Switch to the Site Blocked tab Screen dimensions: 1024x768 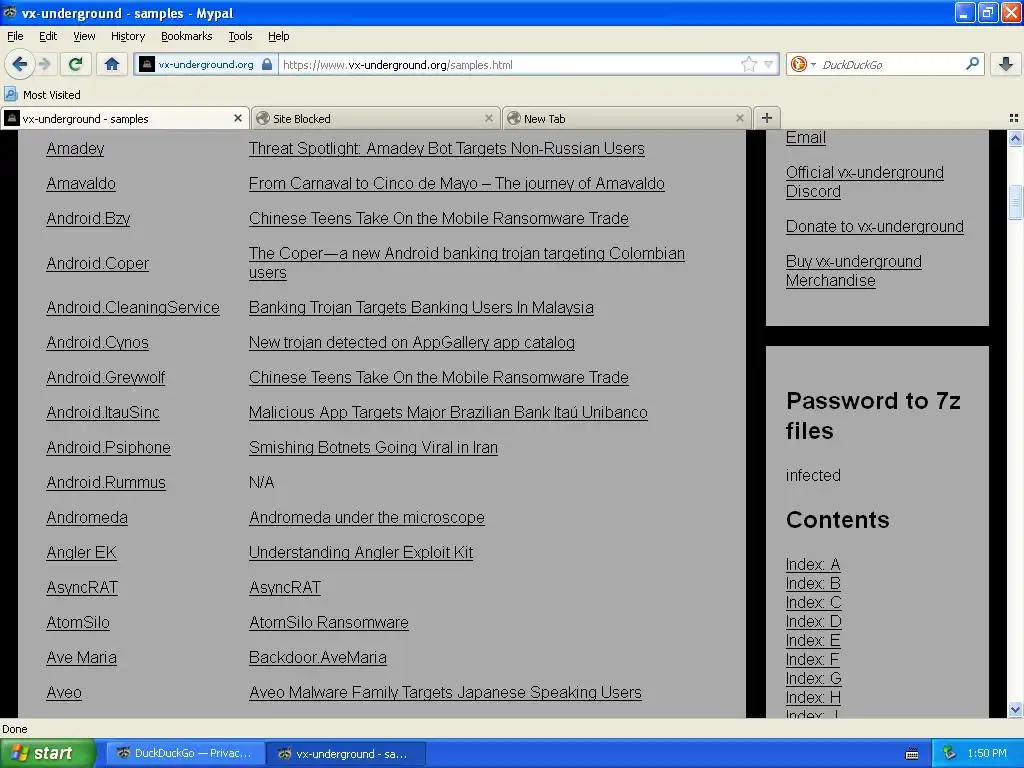click(376, 118)
